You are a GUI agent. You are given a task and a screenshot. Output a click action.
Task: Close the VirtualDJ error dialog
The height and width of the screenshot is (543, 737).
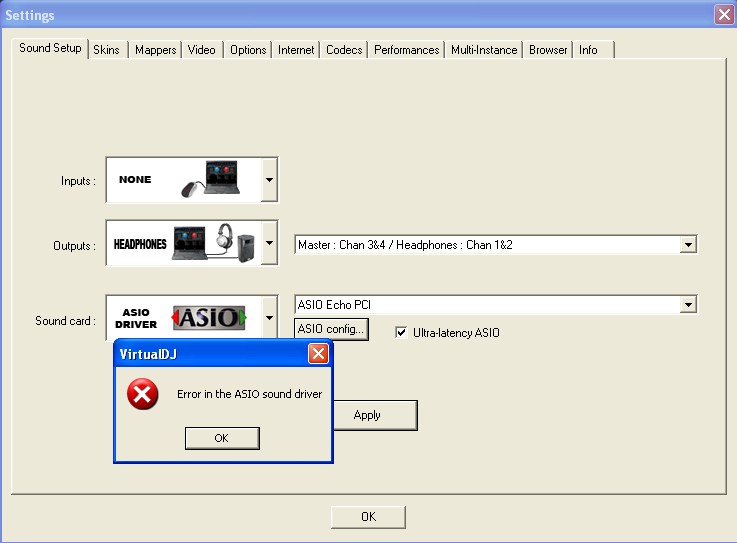[318, 354]
